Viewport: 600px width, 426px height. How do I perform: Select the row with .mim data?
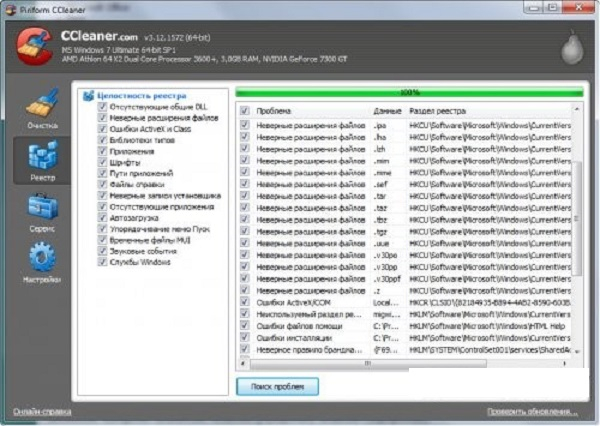click(405, 161)
